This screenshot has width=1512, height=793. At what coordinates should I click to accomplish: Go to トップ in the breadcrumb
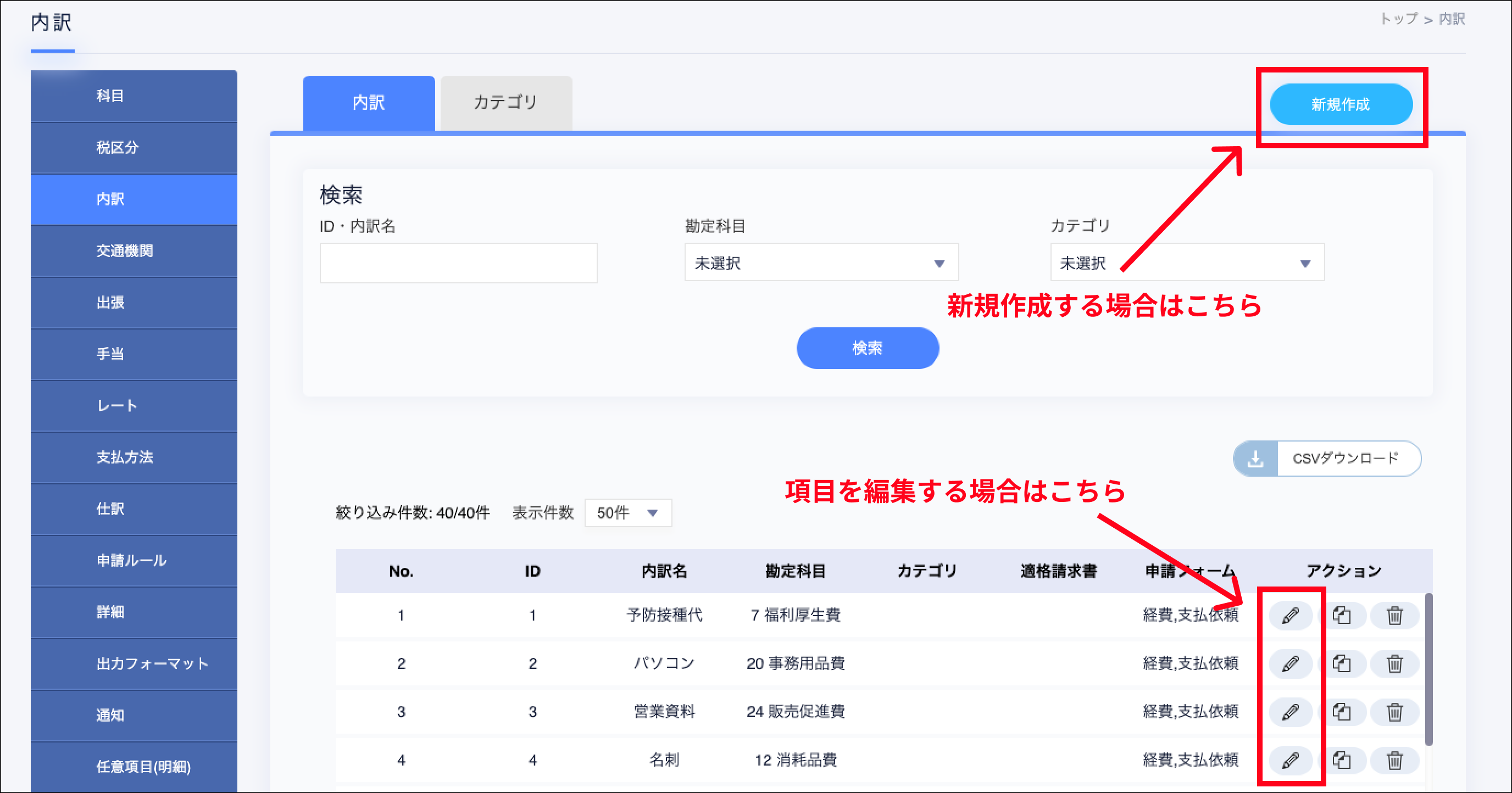1399,19
